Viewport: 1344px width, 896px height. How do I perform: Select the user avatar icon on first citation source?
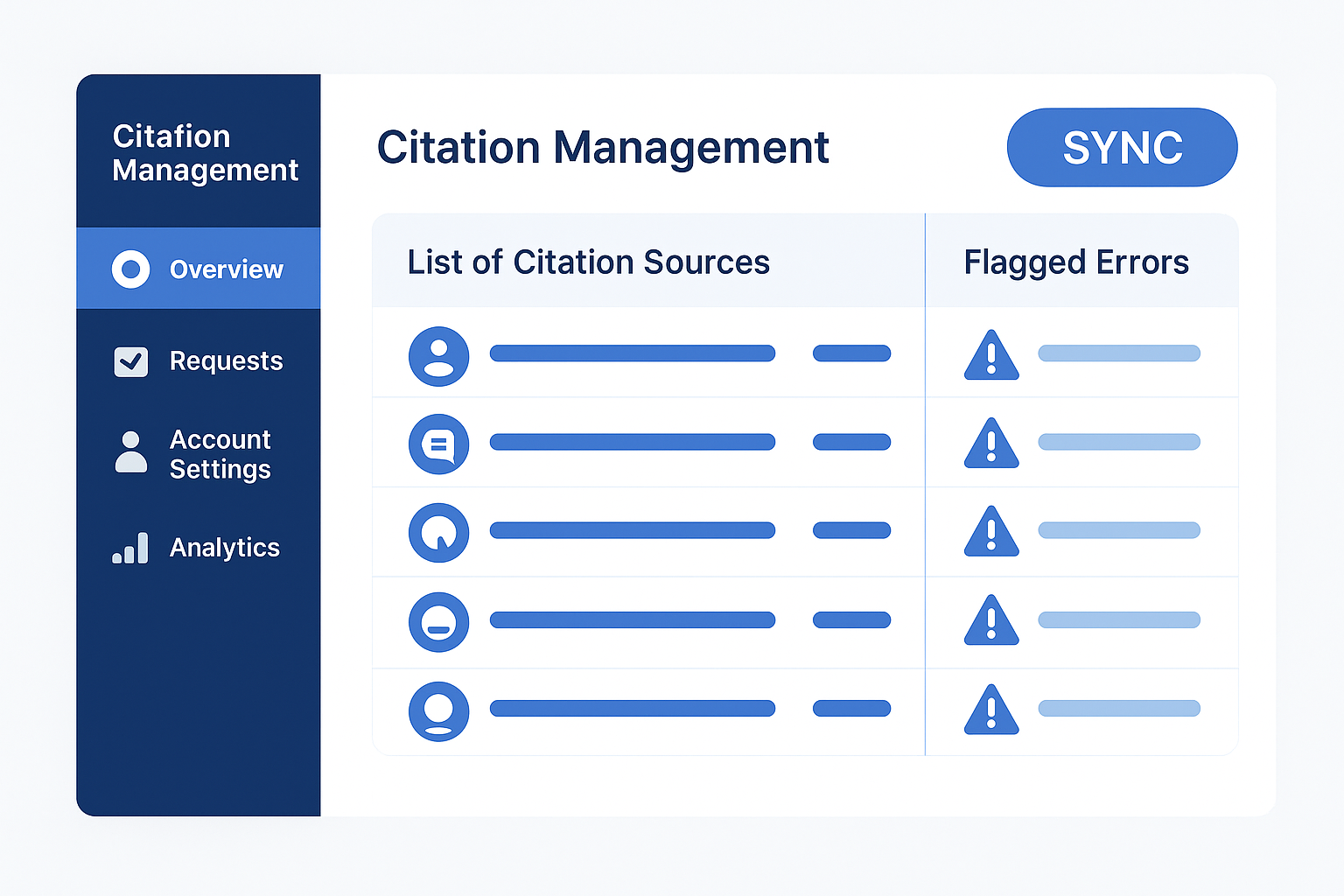[438, 357]
